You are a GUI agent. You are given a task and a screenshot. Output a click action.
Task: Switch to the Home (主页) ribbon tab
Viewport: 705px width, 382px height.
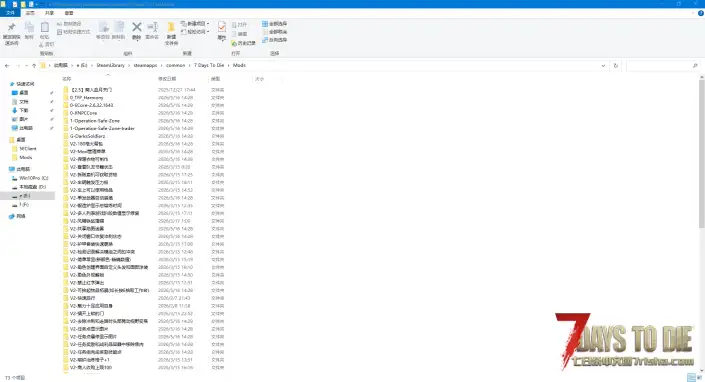30,13
